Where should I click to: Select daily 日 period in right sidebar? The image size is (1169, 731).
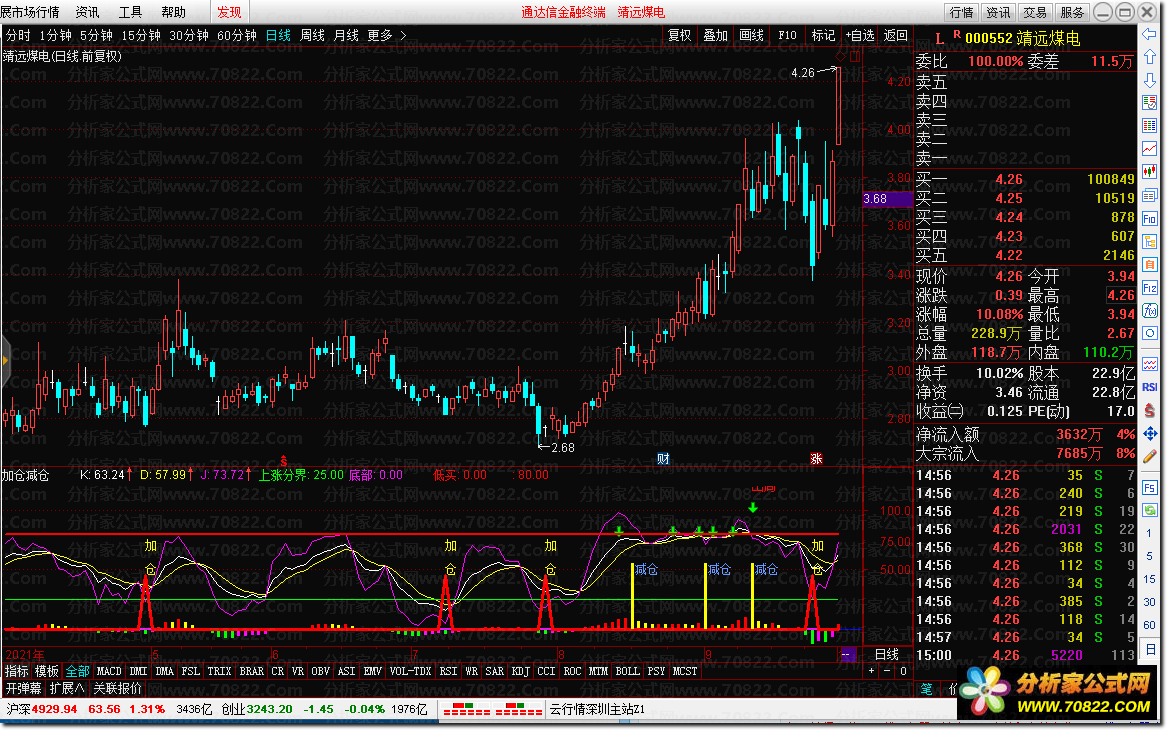tap(1150, 649)
